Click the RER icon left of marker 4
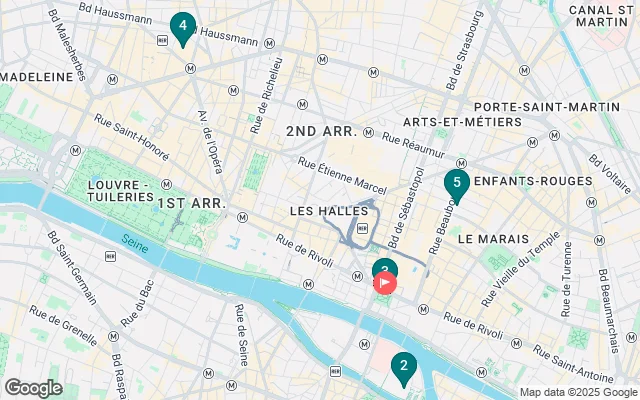 click(162, 40)
